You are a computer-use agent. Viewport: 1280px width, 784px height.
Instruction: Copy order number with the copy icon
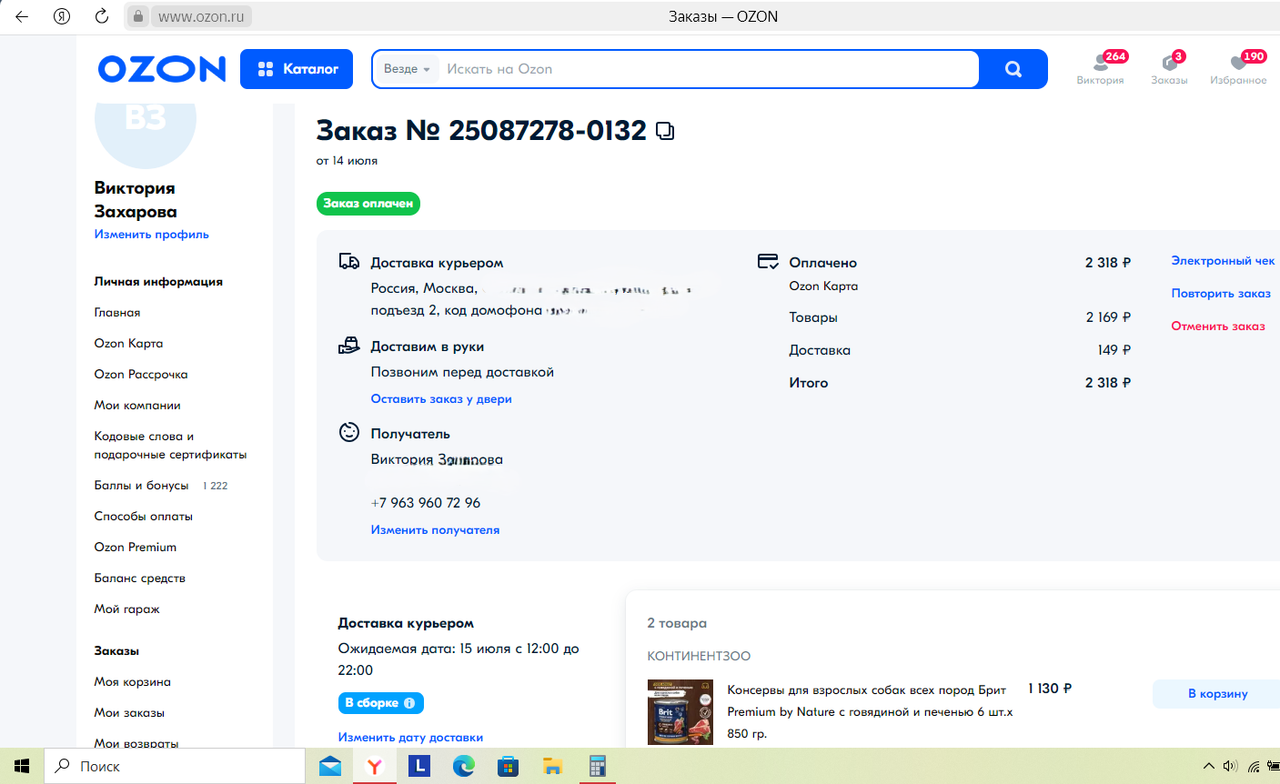pos(665,131)
